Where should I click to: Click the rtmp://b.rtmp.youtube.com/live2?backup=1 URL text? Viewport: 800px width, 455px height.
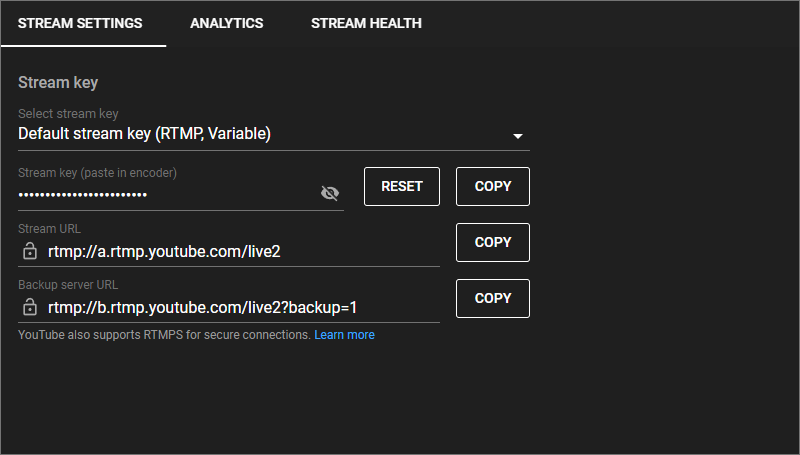(x=203, y=308)
